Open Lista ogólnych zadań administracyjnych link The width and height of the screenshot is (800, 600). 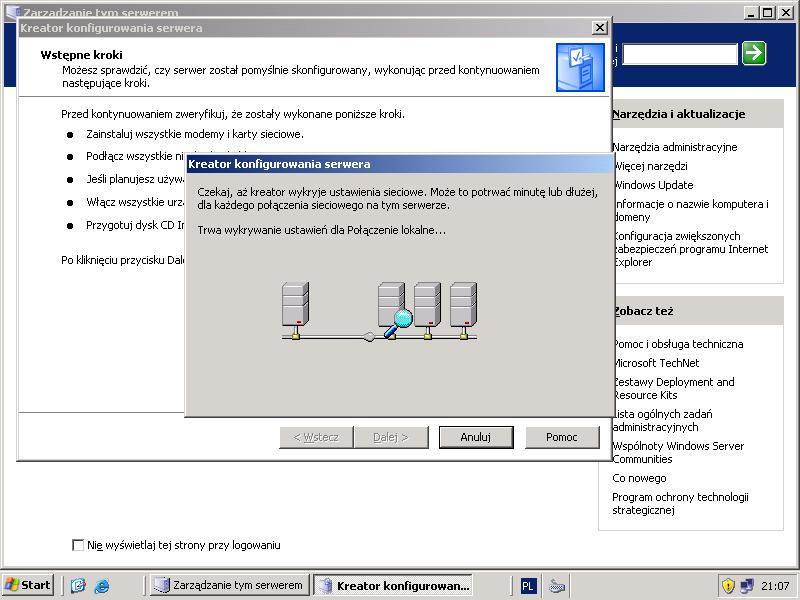point(662,420)
